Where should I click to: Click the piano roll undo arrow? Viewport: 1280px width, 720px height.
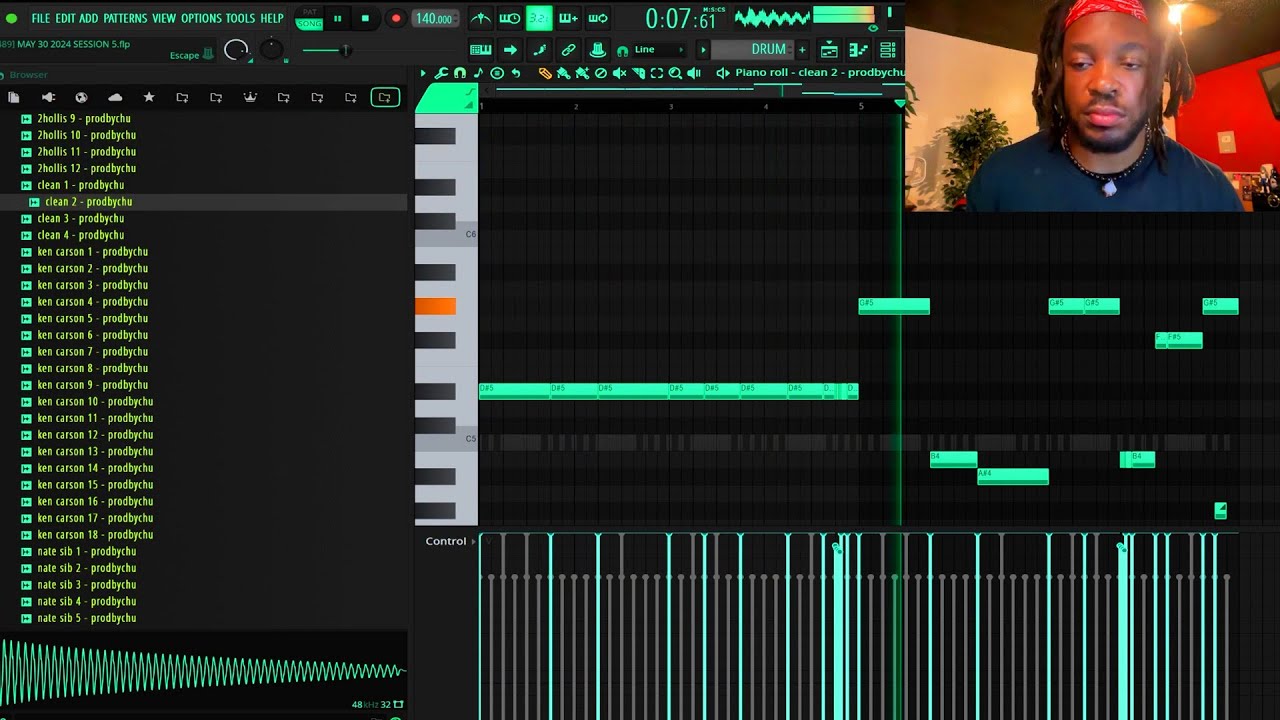(516, 73)
